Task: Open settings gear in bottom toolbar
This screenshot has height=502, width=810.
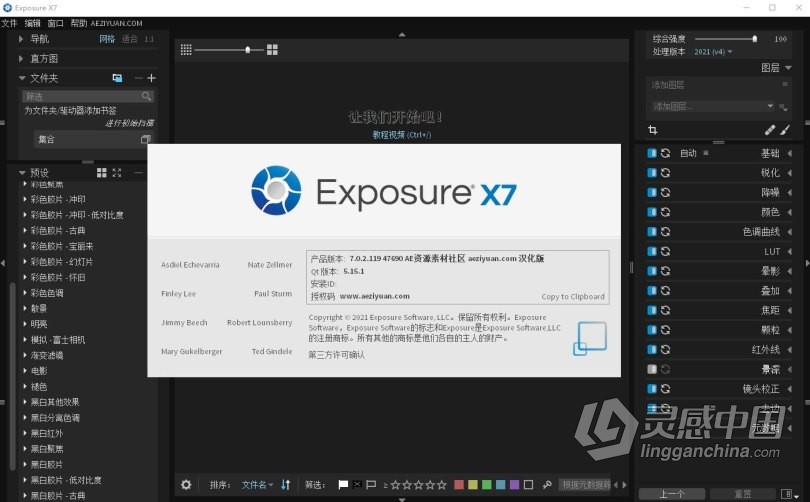Action: (186, 484)
